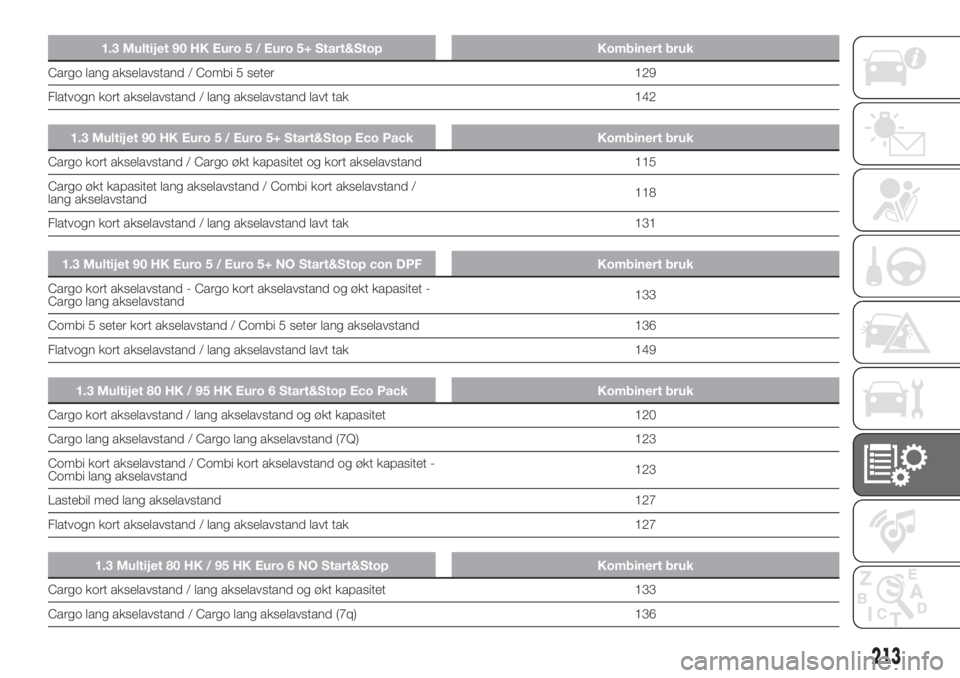The width and height of the screenshot is (960, 678).
Task: Click the value 142
Action: [645, 97]
